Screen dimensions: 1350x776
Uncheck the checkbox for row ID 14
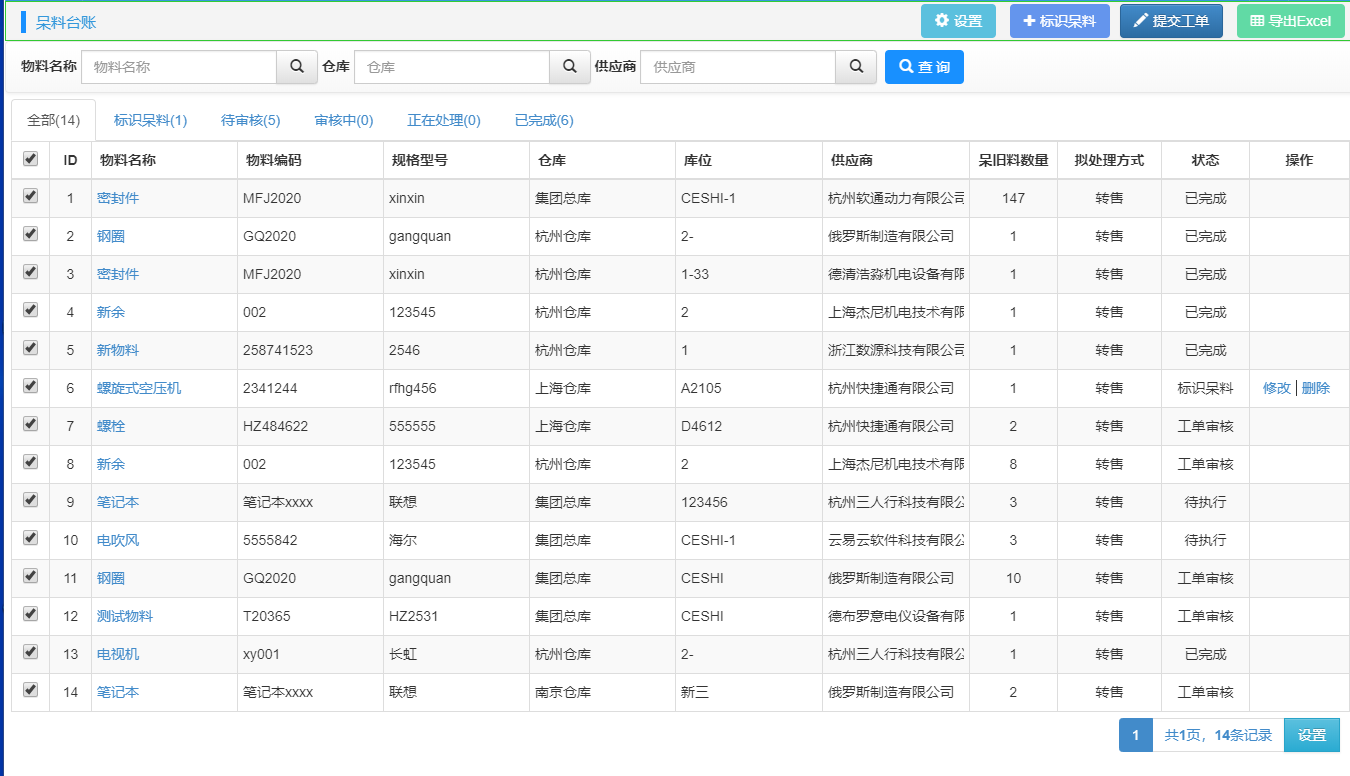point(30,690)
